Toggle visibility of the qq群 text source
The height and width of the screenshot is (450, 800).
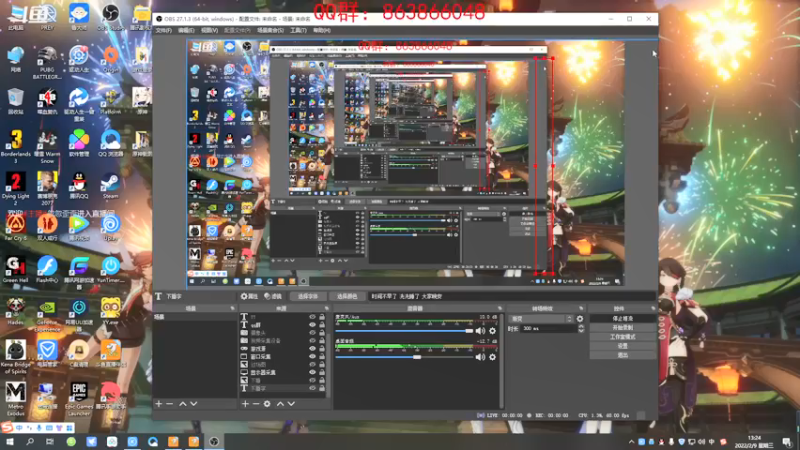click(x=313, y=324)
